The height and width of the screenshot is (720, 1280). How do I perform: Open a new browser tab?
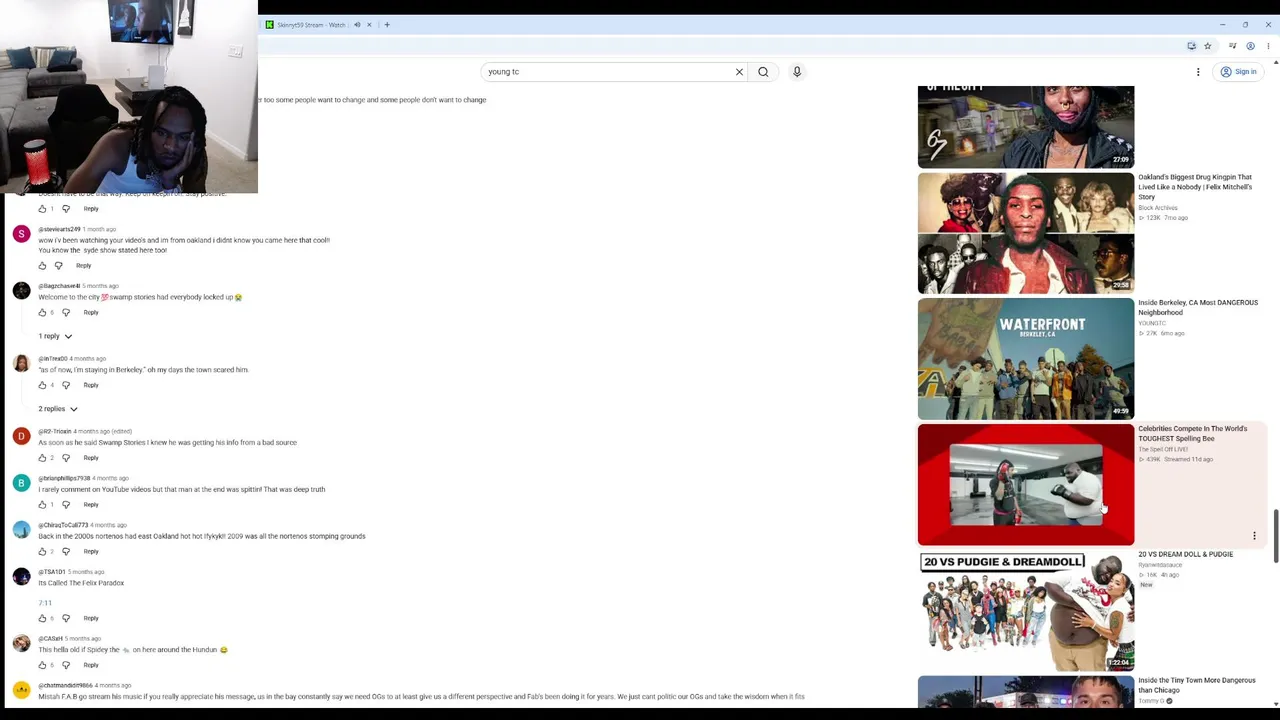387,25
